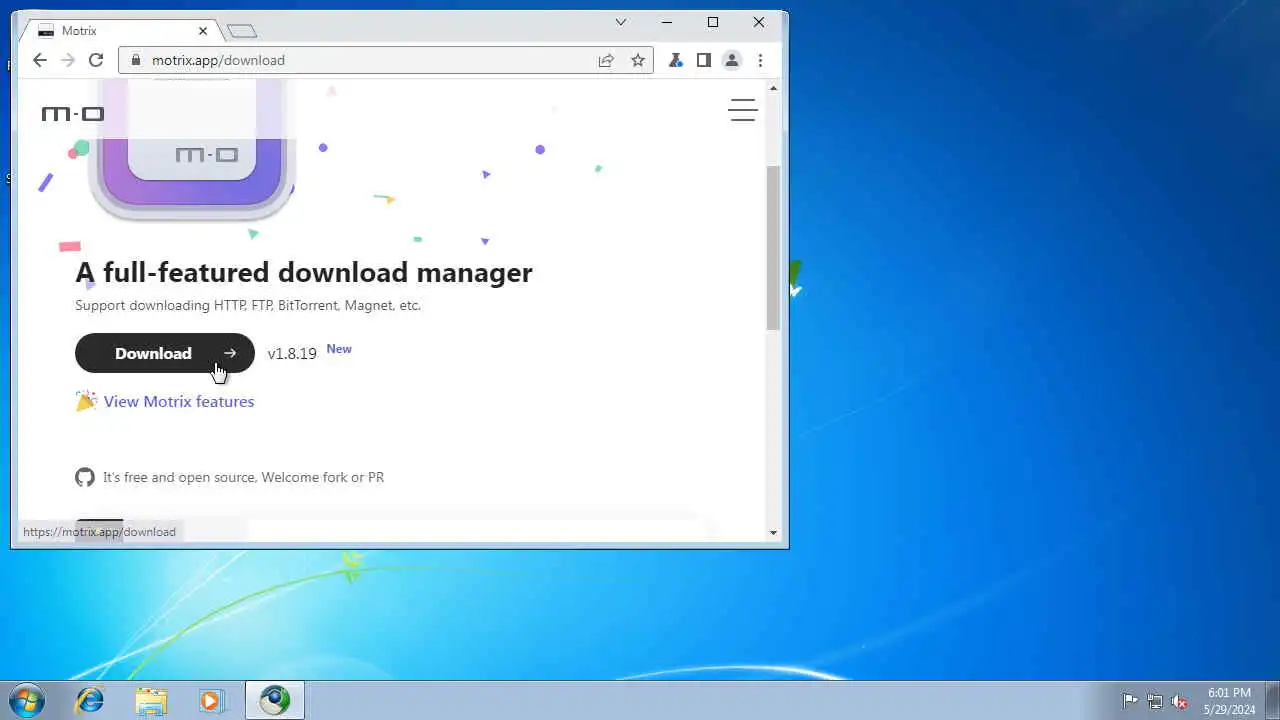Click the scrollbar up arrow
The width and height of the screenshot is (1280, 720).
pos(773,89)
